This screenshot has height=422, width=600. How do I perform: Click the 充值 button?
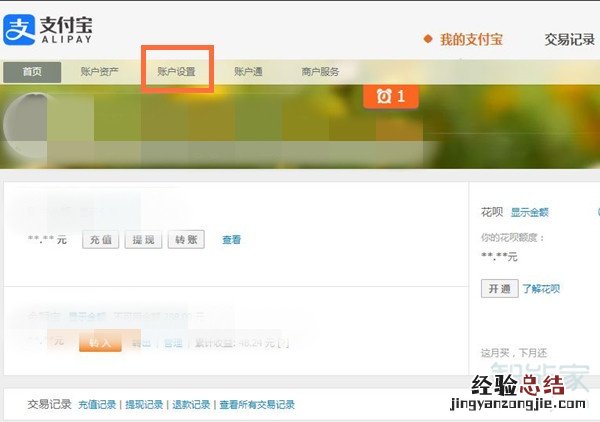tap(101, 240)
